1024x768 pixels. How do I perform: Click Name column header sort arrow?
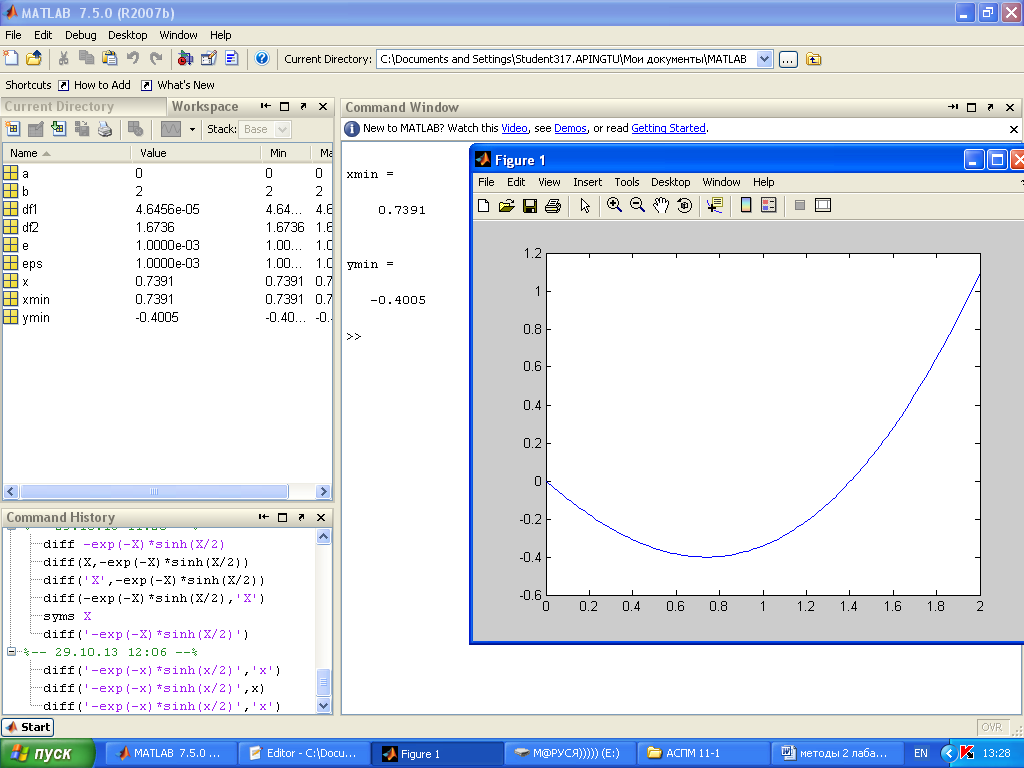[46, 153]
